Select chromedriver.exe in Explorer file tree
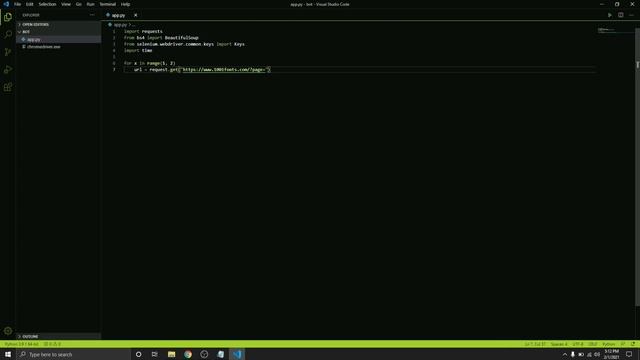The image size is (640, 360). coord(58,47)
